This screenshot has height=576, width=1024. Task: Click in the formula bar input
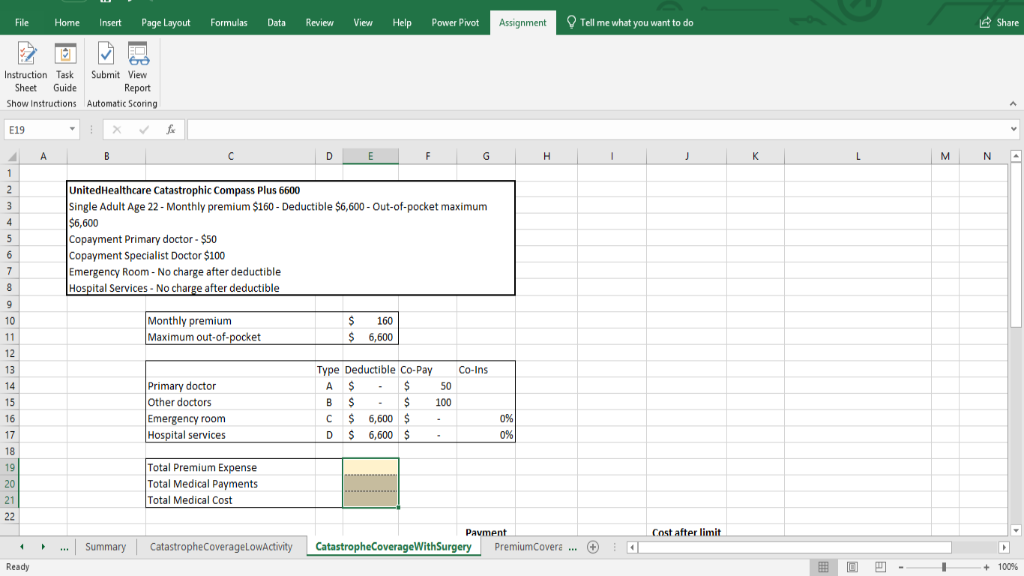click(597, 129)
